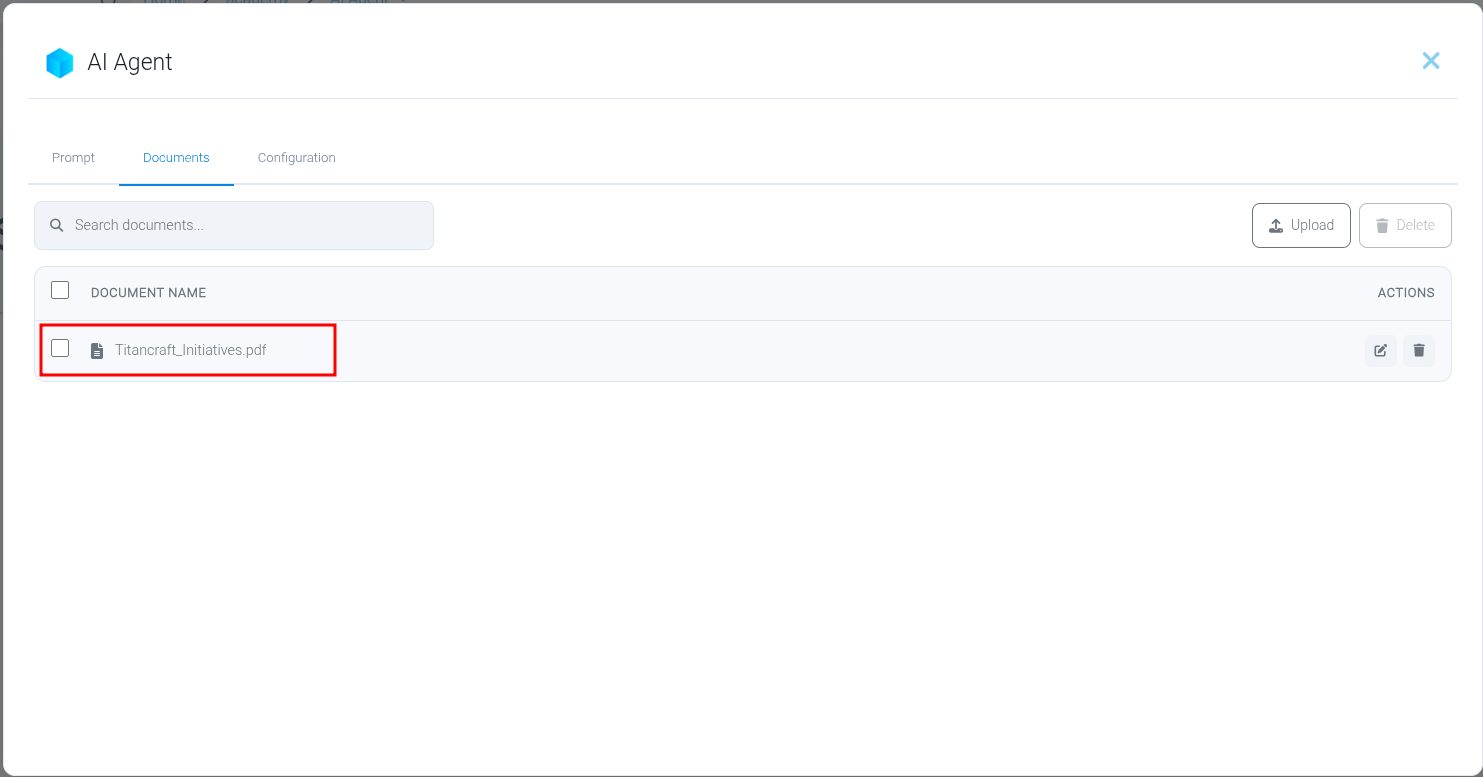
Task: Click trash icon inside the Delete button
Action: coord(1382,226)
